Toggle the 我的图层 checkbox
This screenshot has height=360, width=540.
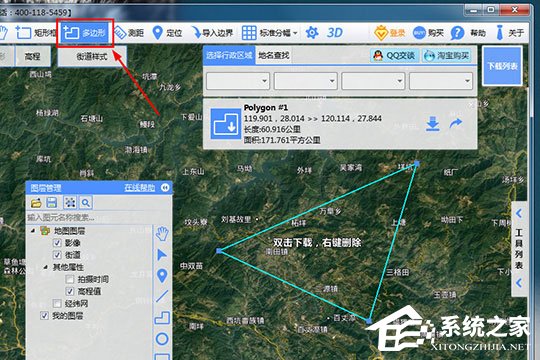point(44,315)
